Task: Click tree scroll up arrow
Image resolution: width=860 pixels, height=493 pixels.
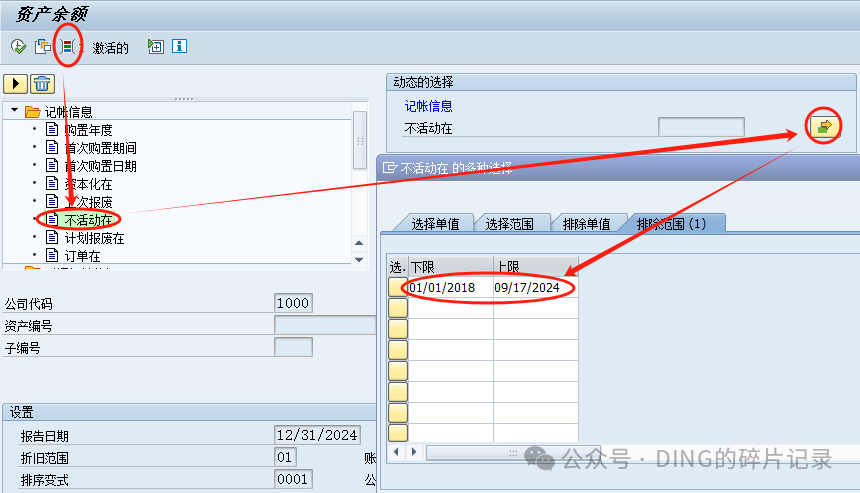Action: pyautogui.click(x=359, y=243)
